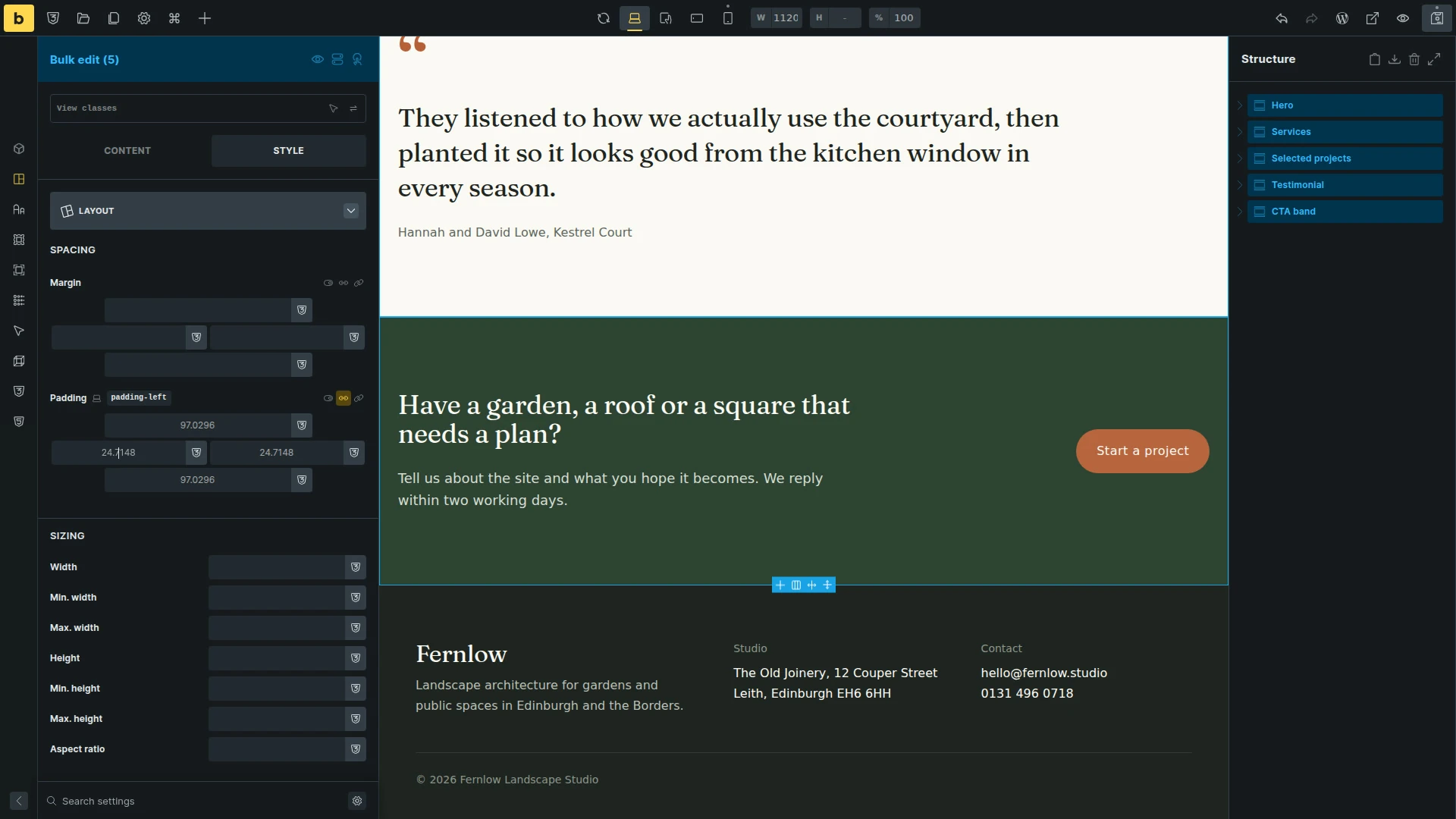Image resolution: width=1456 pixels, height=819 pixels.
Task: Switch to the STYLE tab
Action: [x=288, y=151]
